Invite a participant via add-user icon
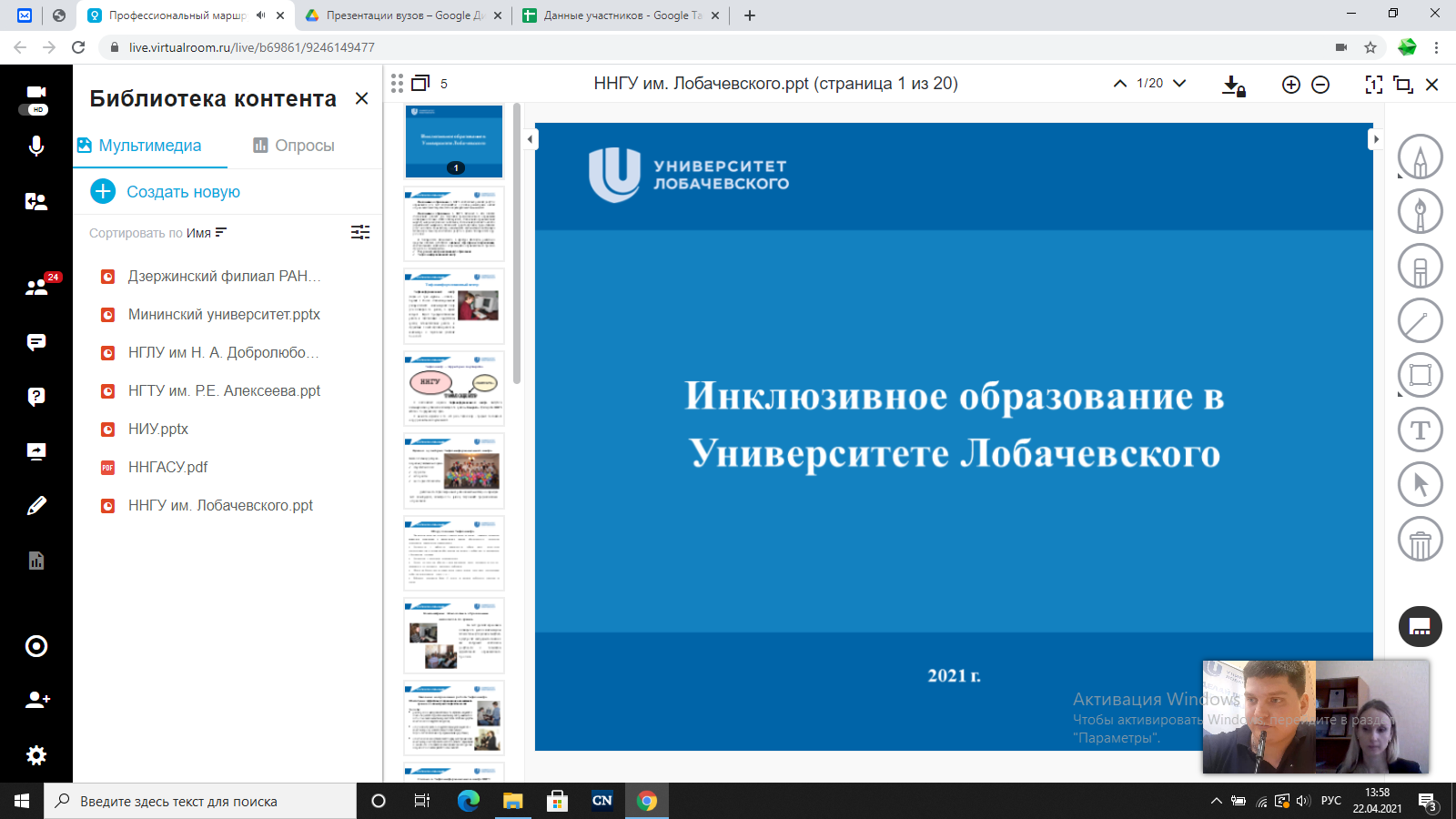The height and width of the screenshot is (819, 1456). (37, 700)
